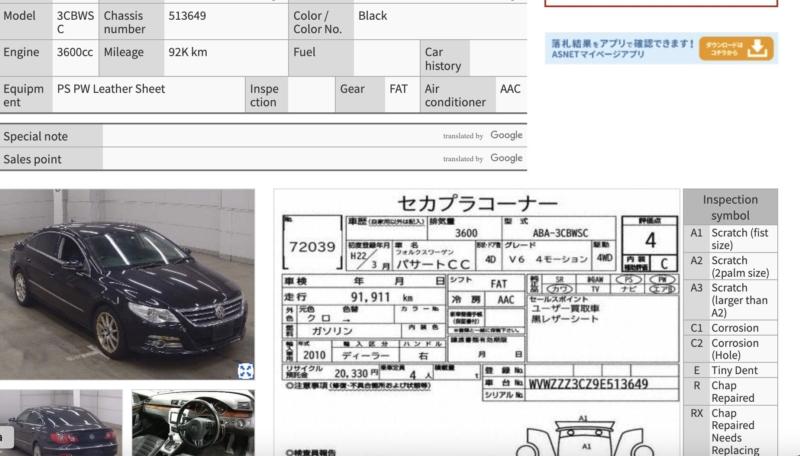This screenshot has height=456, width=800.
Task: Click lot number 72039 on the auction sheet
Action: [311, 246]
